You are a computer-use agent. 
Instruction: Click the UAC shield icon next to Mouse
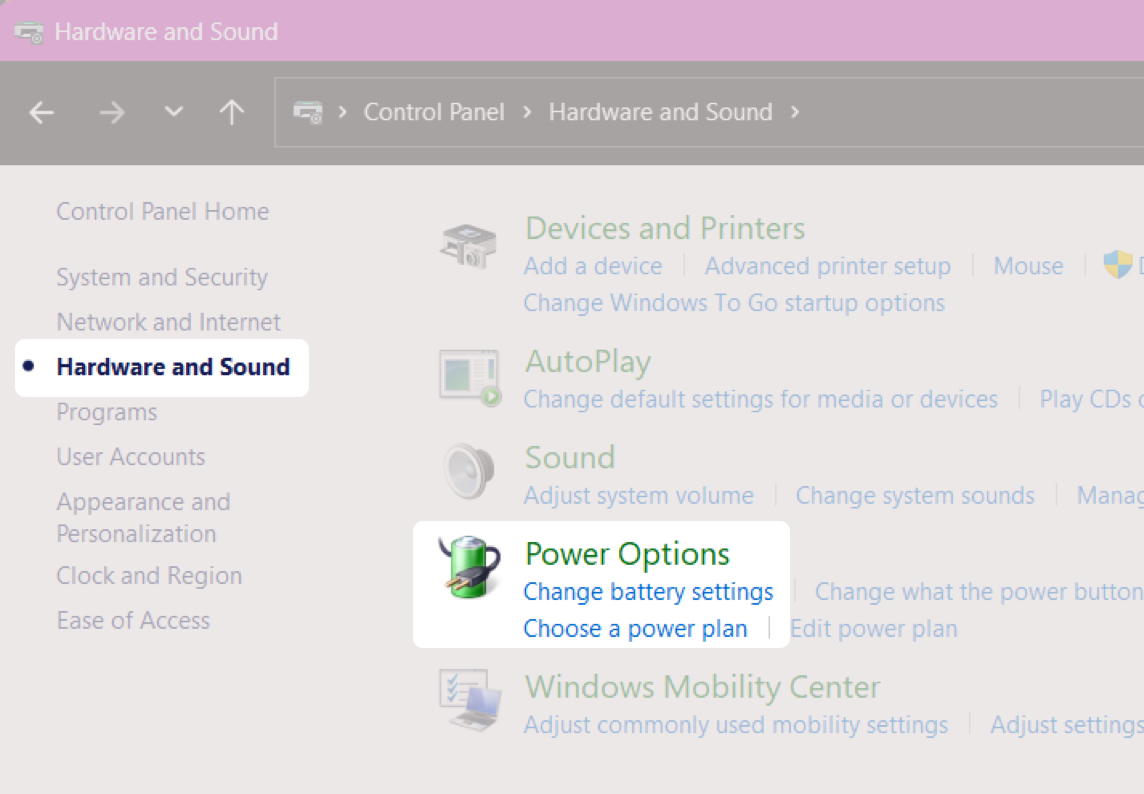tap(1118, 265)
